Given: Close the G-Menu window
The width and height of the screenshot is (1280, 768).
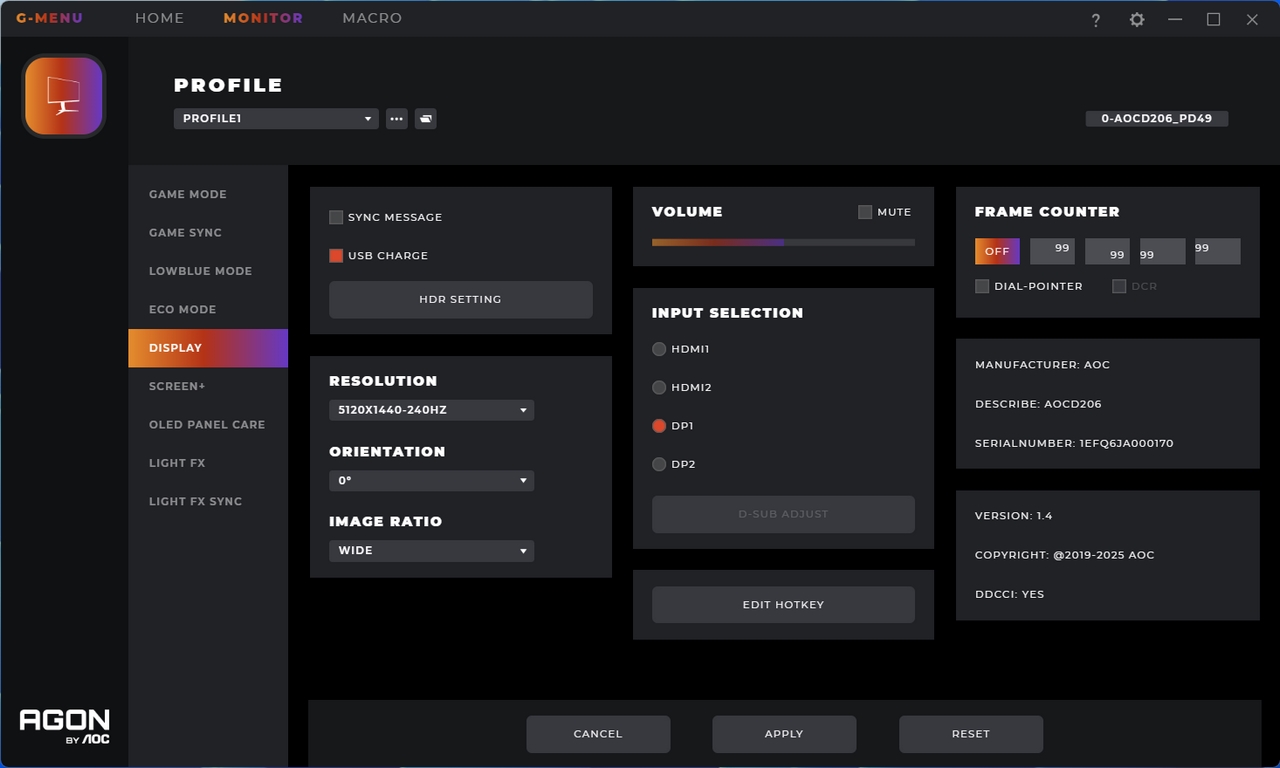Looking at the screenshot, I should coord(1252,20).
